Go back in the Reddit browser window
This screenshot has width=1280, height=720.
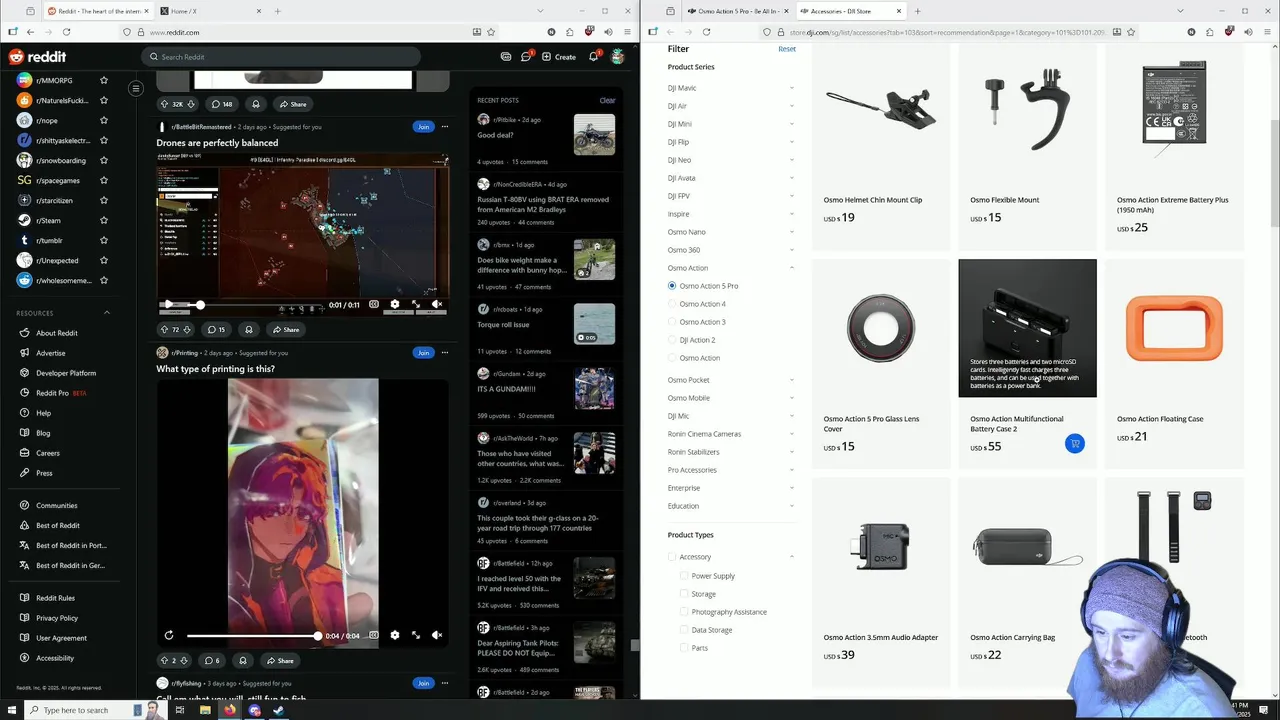30,32
